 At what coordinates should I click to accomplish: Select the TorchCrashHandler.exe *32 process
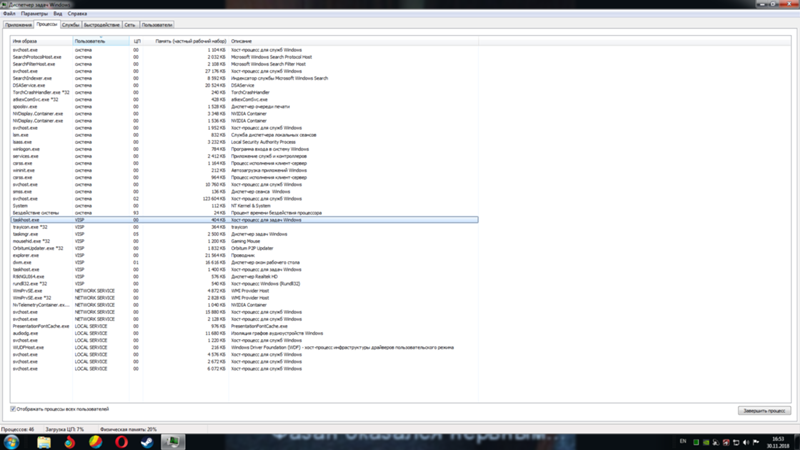(x=244, y=93)
